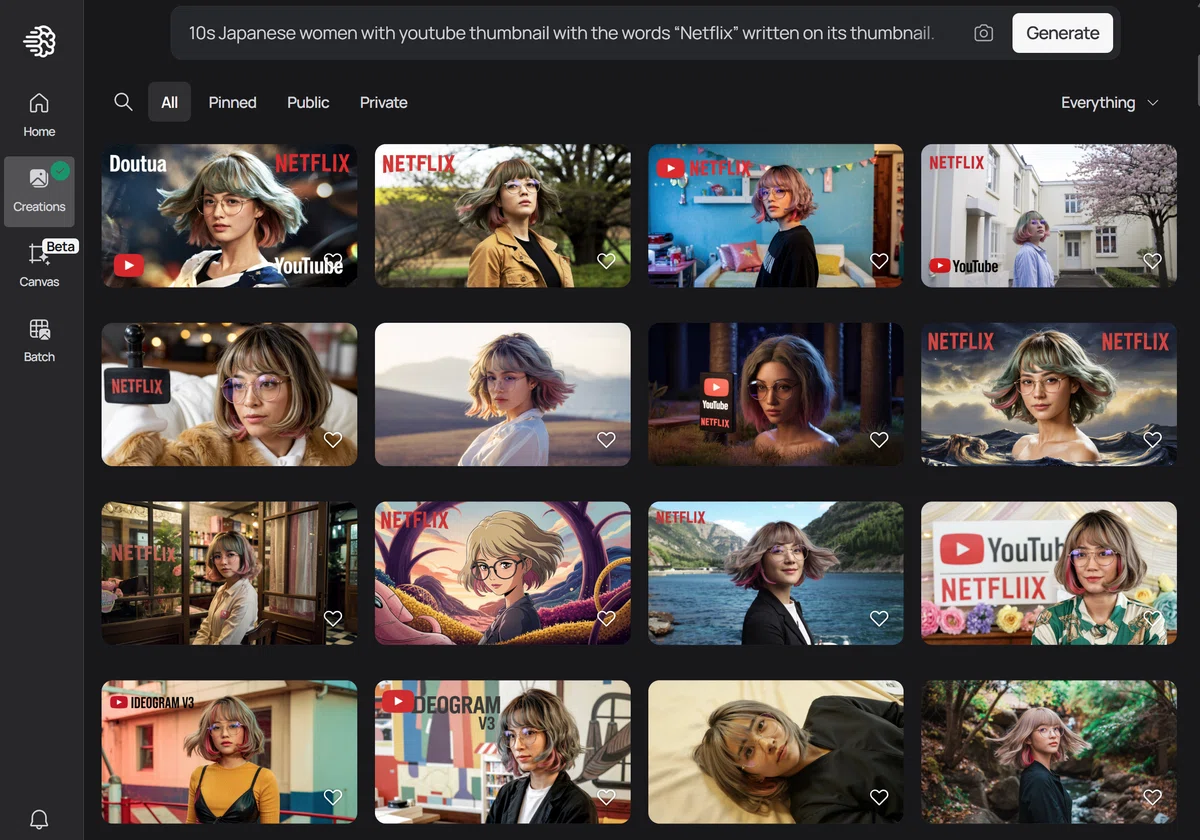Heart the ocean waves Netflix image
The image size is (1200, 840).
click(x=1152, y=439)
